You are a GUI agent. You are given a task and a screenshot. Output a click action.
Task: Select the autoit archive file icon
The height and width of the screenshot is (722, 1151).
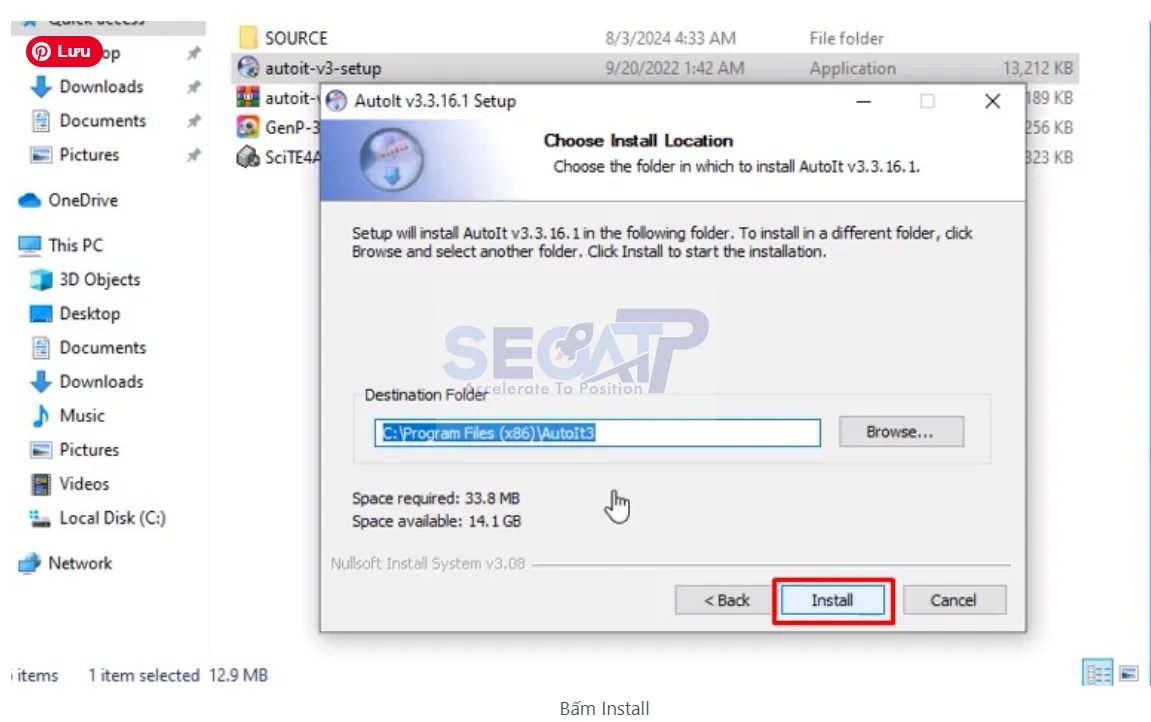[x=248, y=97]
